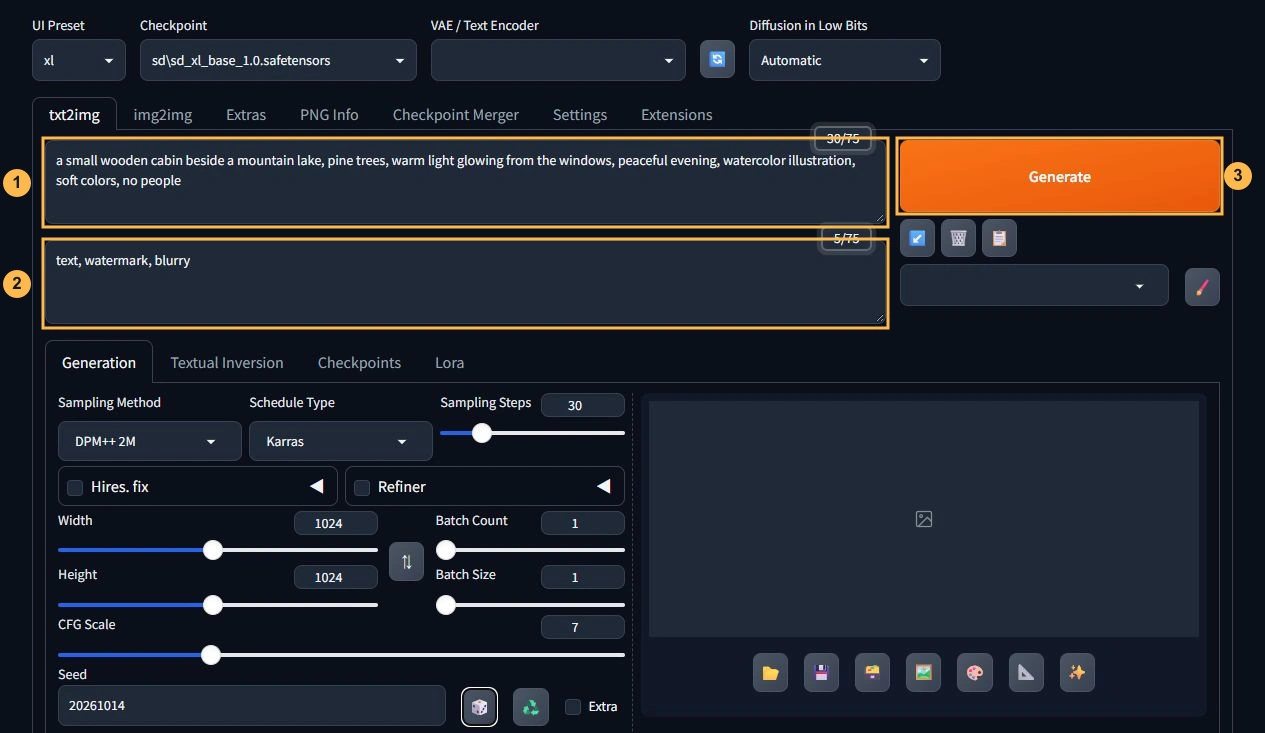1265x733 pixels.
Task: Send the image to extras with the ruler icon
Action: click(x=1026, y=673)
